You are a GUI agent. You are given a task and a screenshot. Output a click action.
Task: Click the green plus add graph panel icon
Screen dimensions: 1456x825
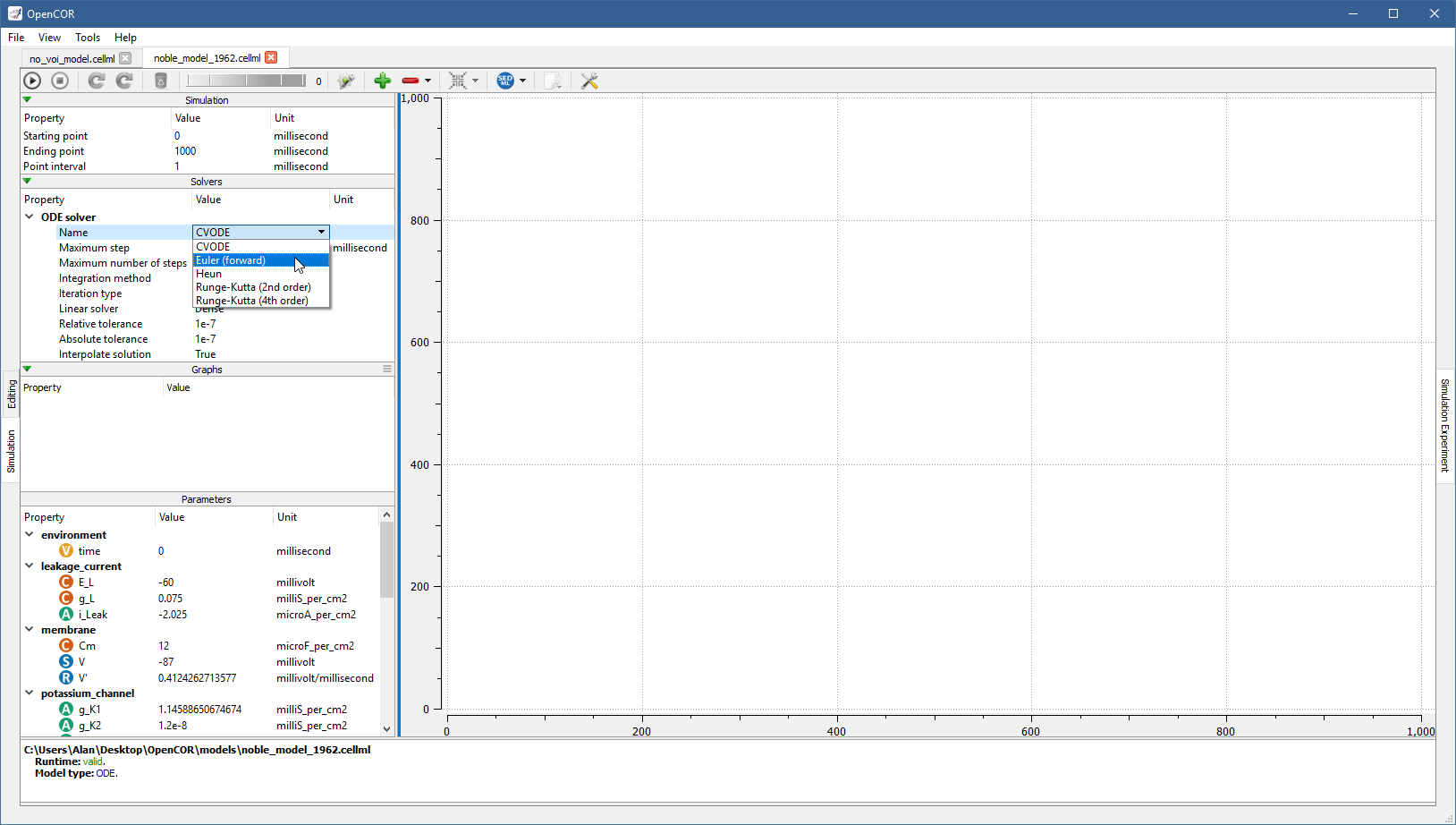(382, 81)
